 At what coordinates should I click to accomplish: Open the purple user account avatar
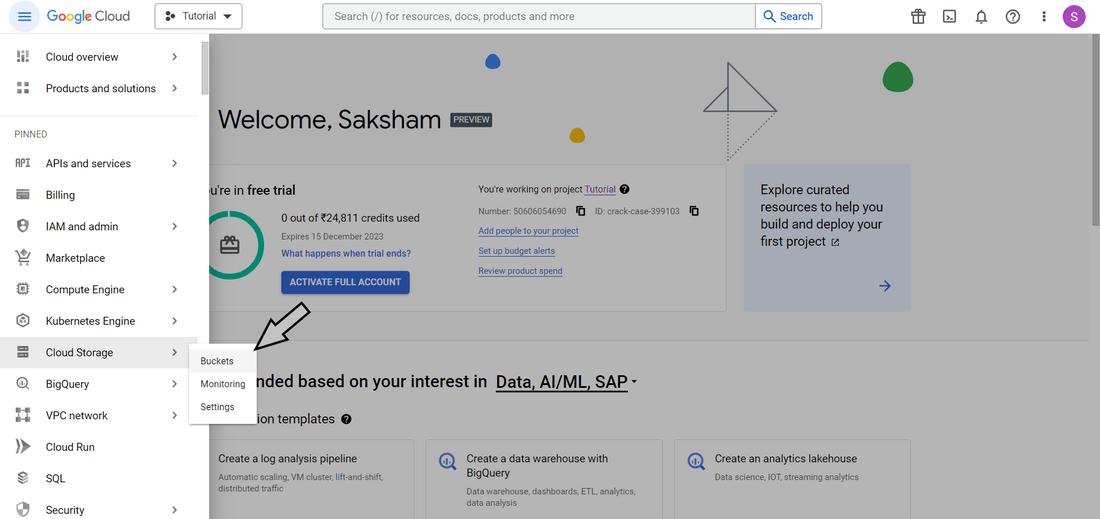pos(1074,16)
